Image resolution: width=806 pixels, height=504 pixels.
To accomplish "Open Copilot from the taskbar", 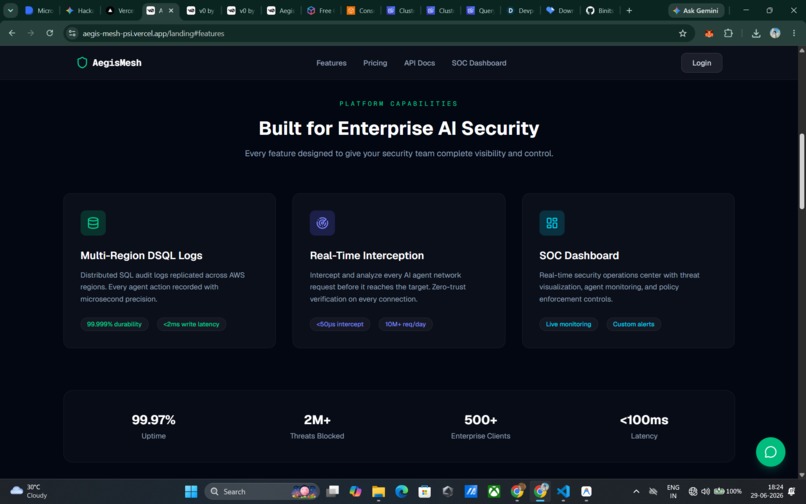I will pyautogui.click(x=355, y=492).
